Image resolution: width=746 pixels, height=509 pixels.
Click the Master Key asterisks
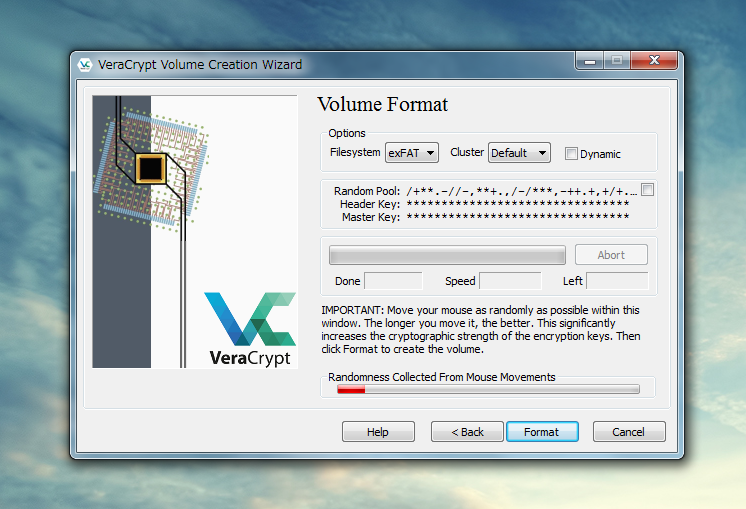(518, 217)
